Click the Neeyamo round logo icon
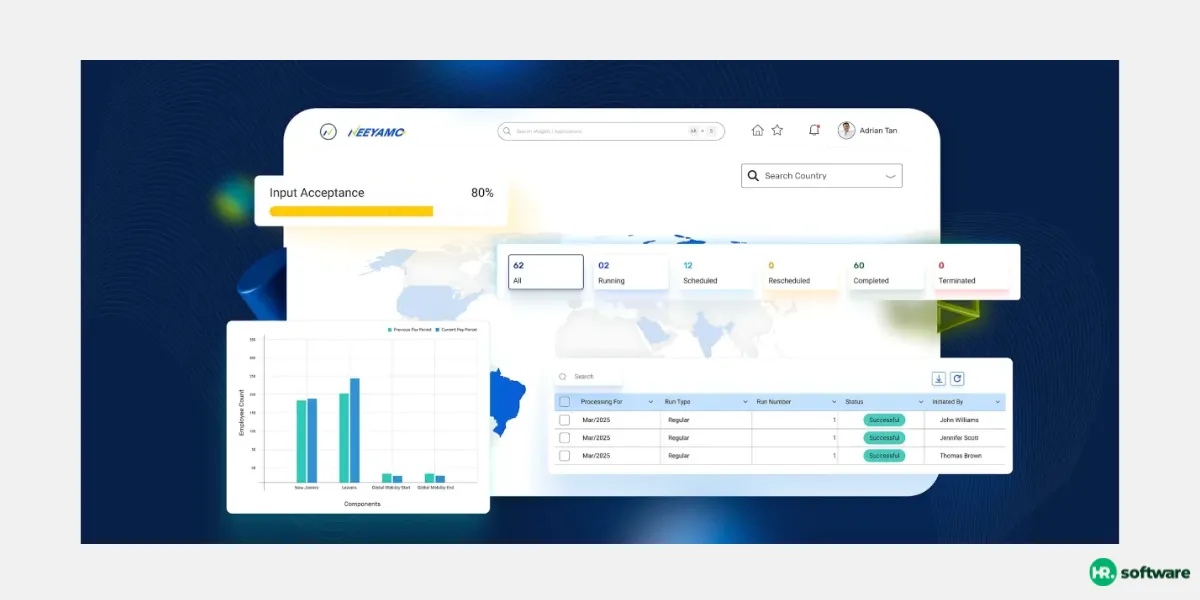1200x600 pixels. pyautogui.click(x=328, y=132)
